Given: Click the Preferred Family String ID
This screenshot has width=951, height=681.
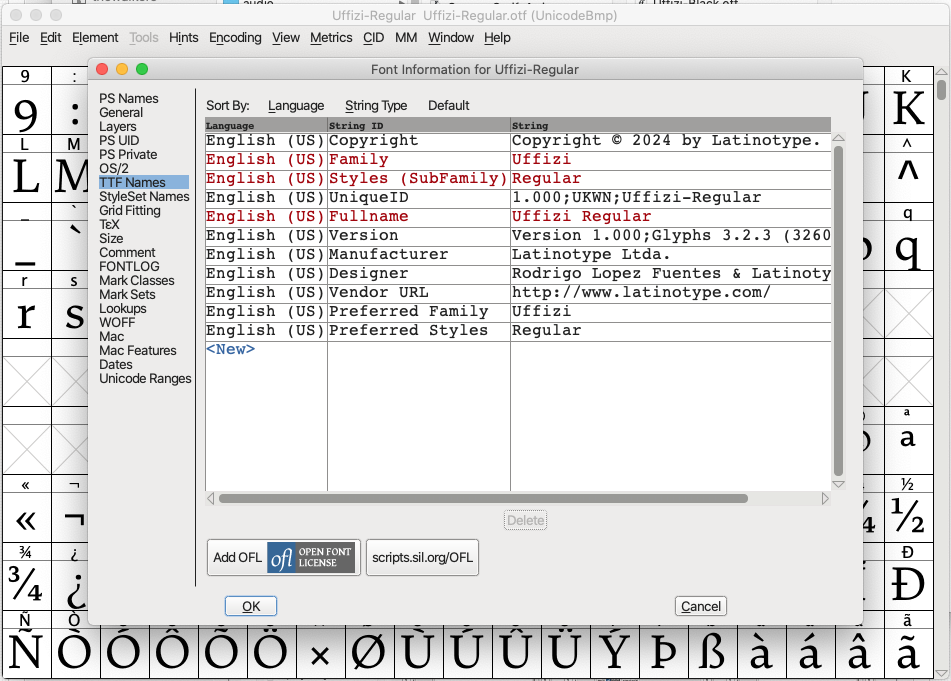Looking at the screenshot, I should click(418, 312).
